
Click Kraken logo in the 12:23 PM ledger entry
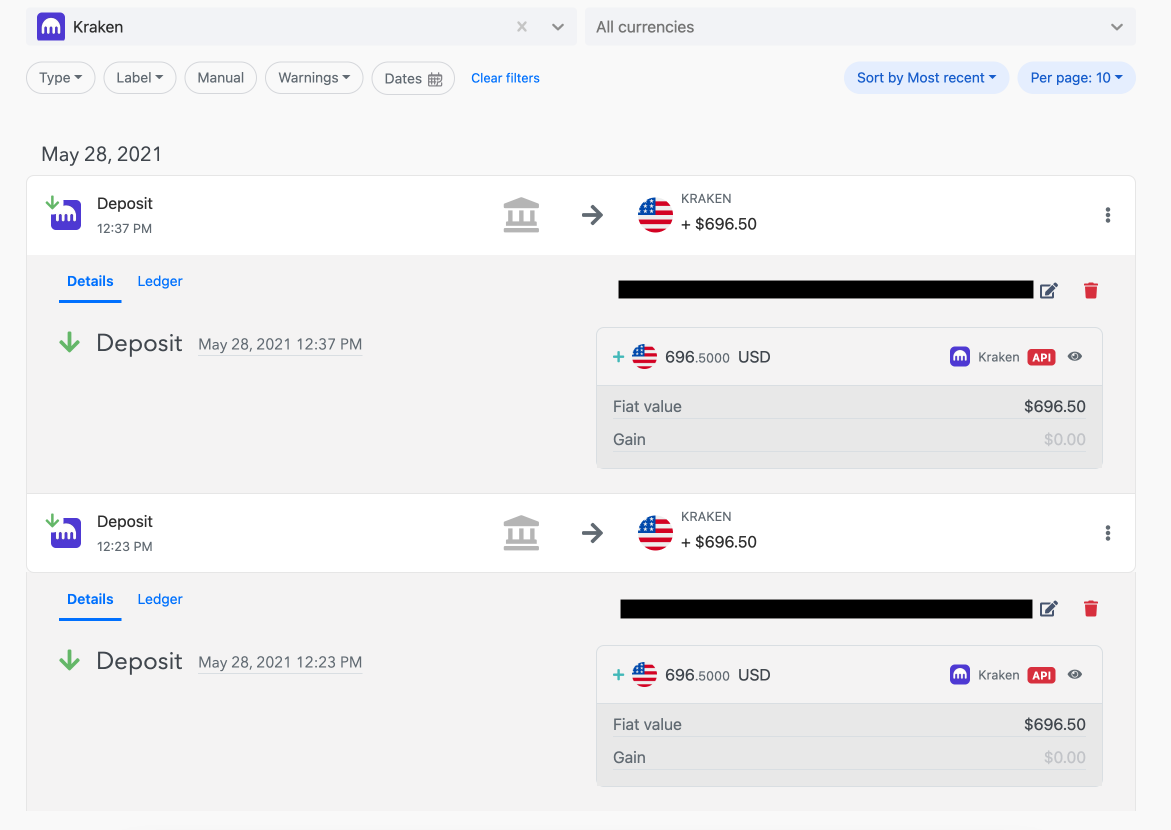click(x=960, y=675)
